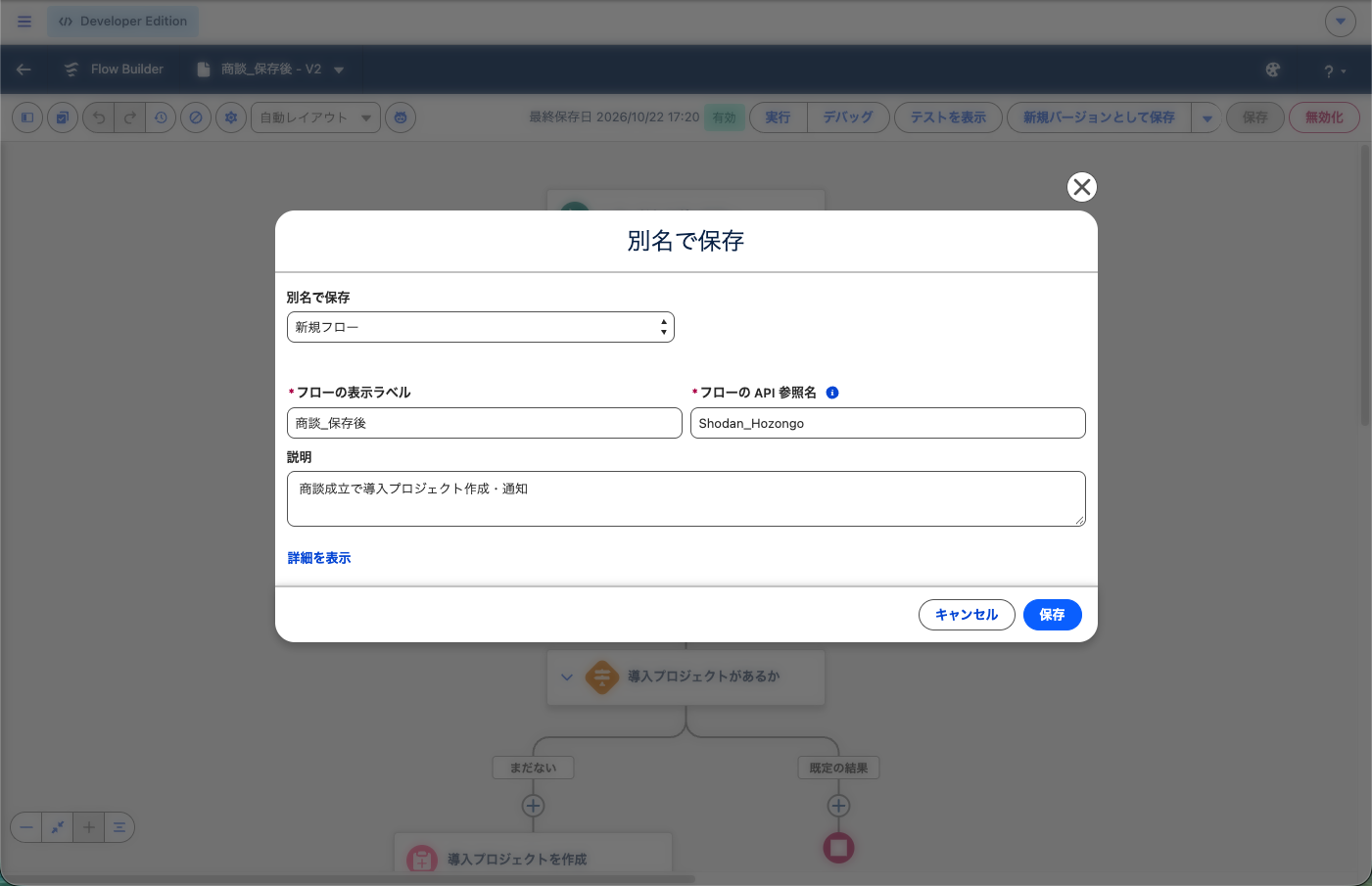Click the フローの表示ラベル input field
The image size is (1372, 886).
(x=485, y=423)
